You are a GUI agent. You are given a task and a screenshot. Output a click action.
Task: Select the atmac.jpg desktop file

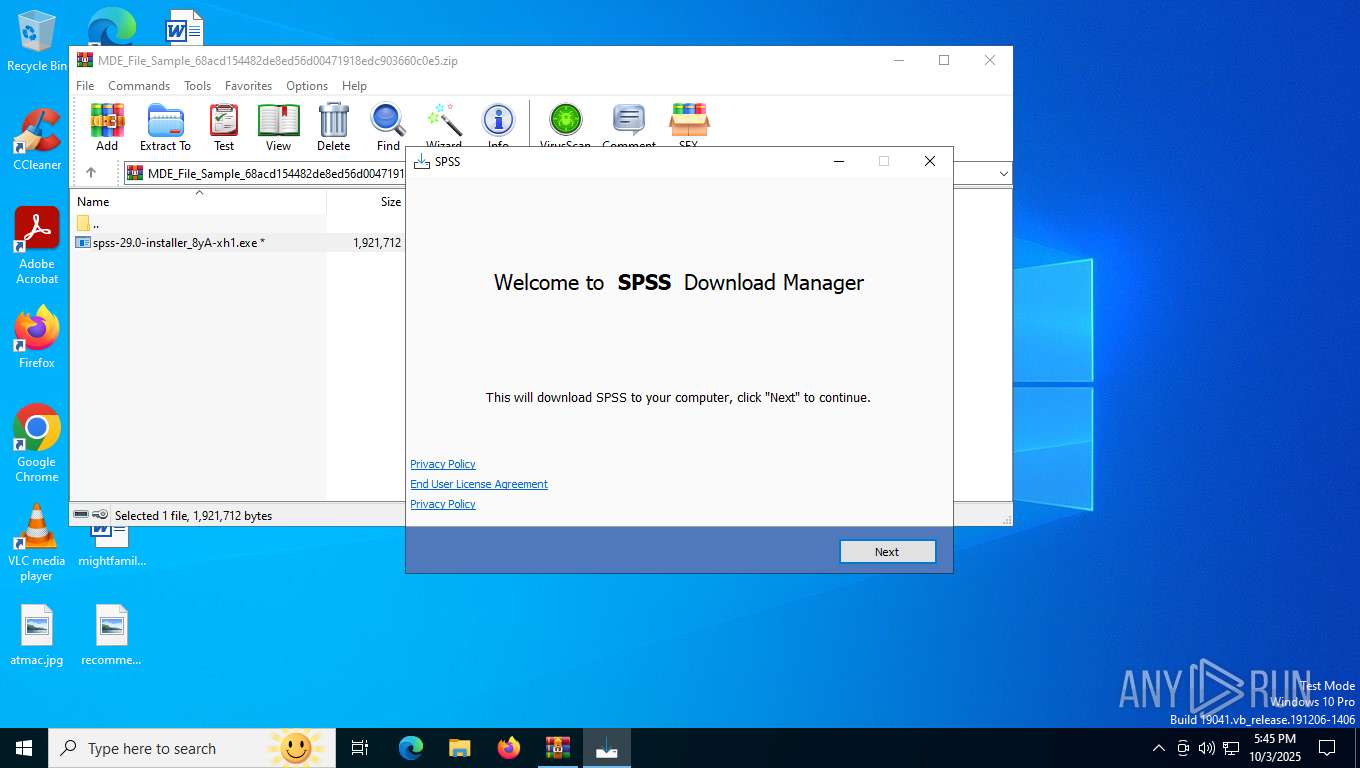[37, 635]
